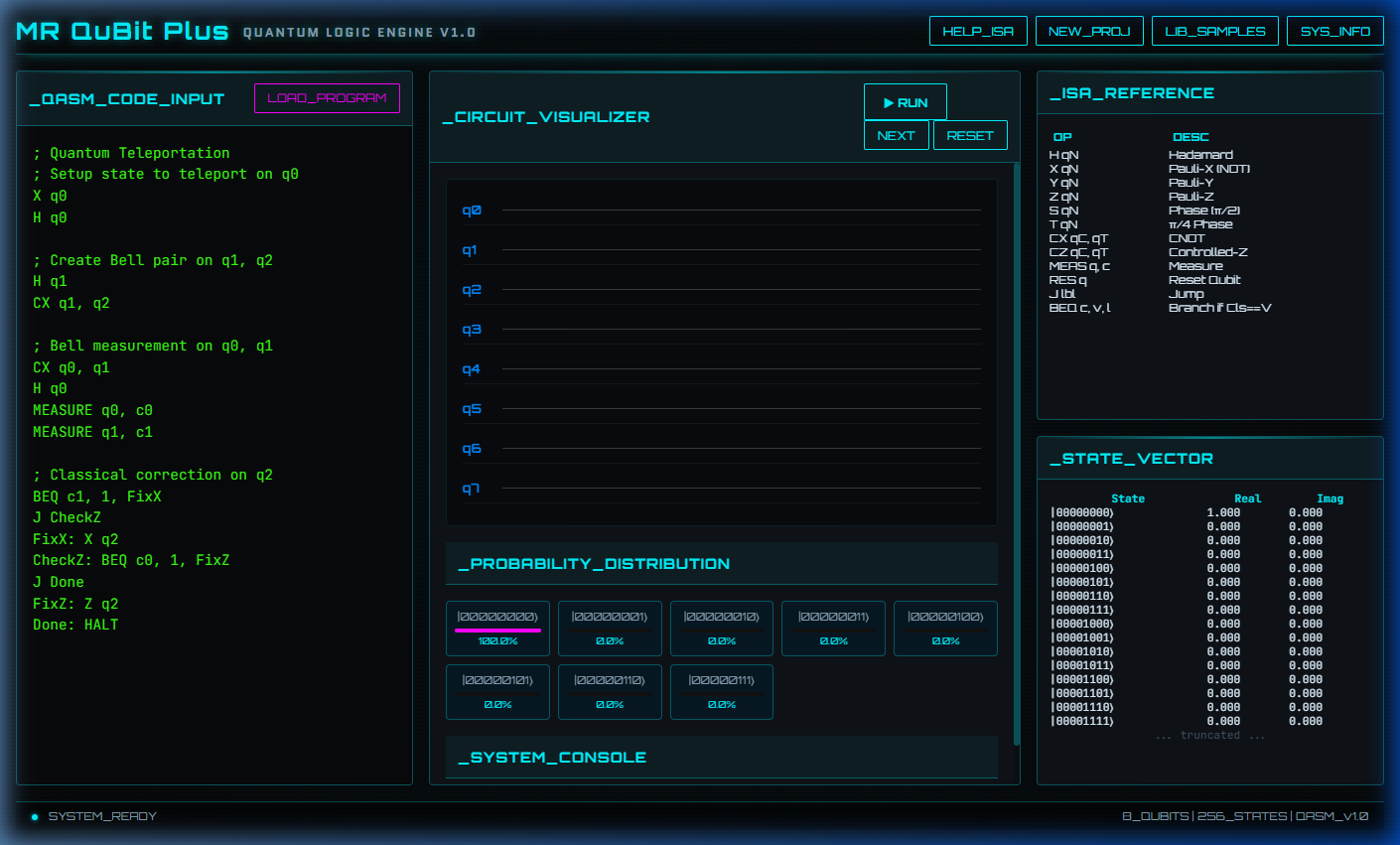Screen dimensions: 1400x845
Task: Click the _STATE_VECTOR panel header
Action: coord(1209,459)
